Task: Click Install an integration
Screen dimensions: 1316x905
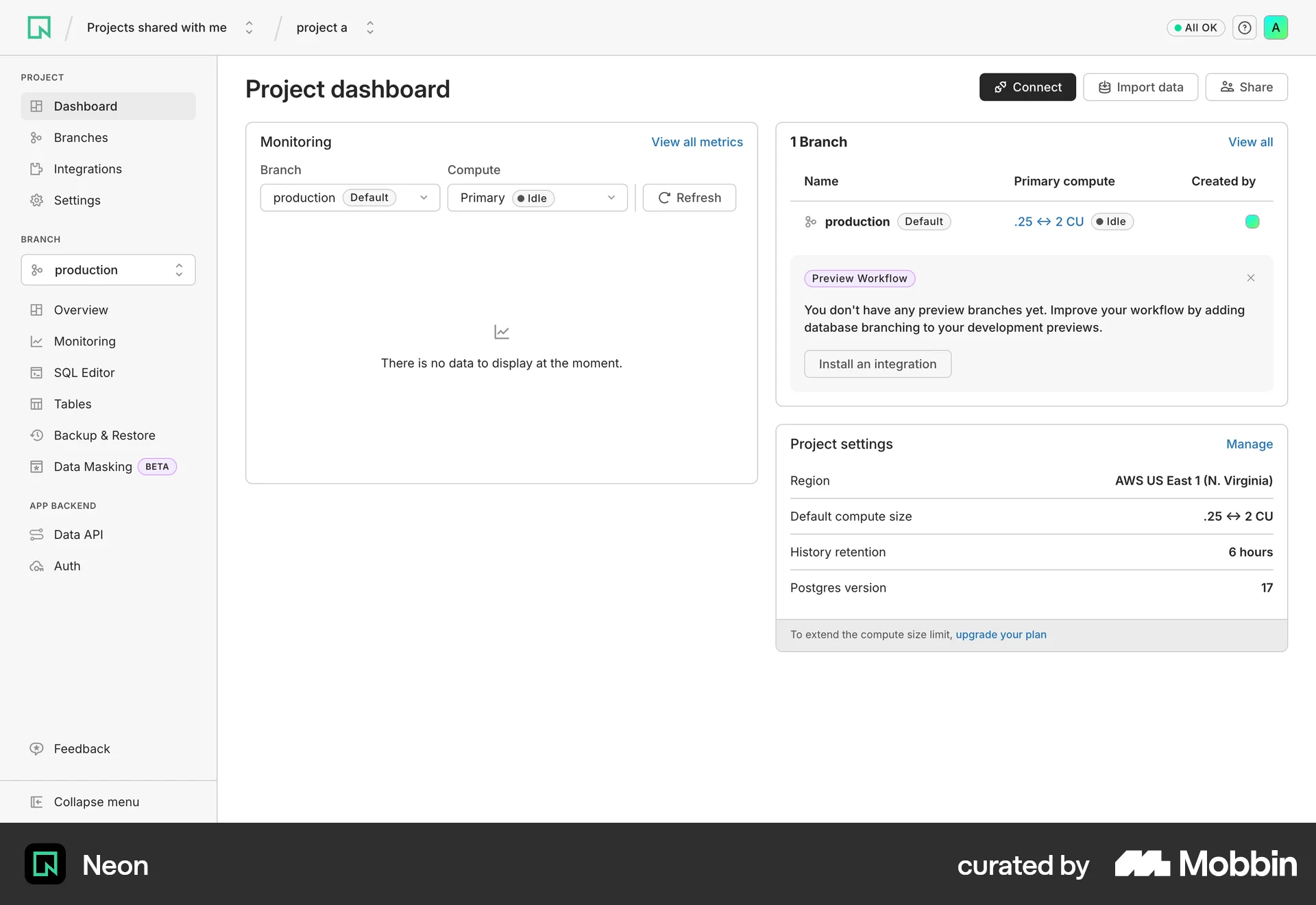Action: (877, 364)
